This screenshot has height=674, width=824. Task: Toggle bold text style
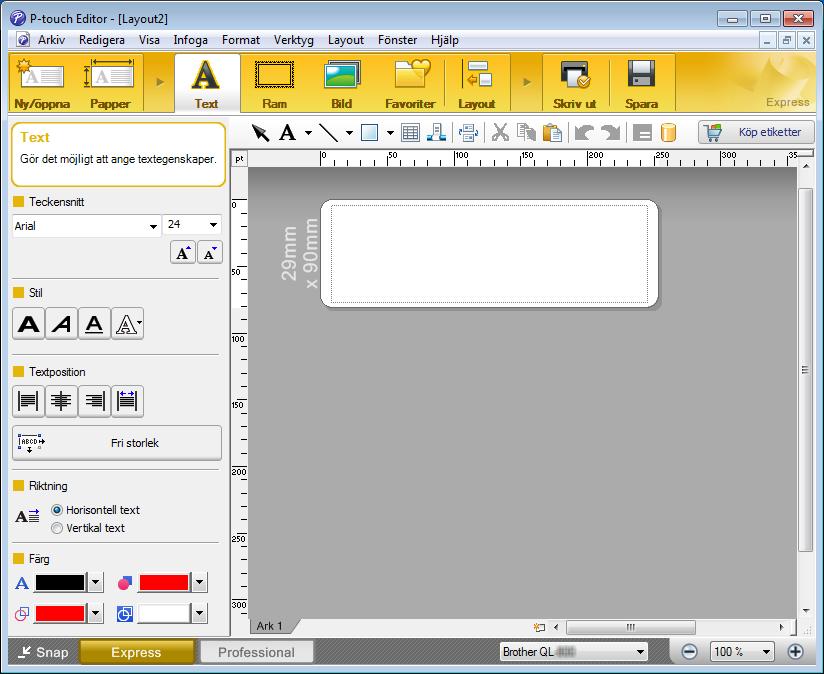(28, 324)
